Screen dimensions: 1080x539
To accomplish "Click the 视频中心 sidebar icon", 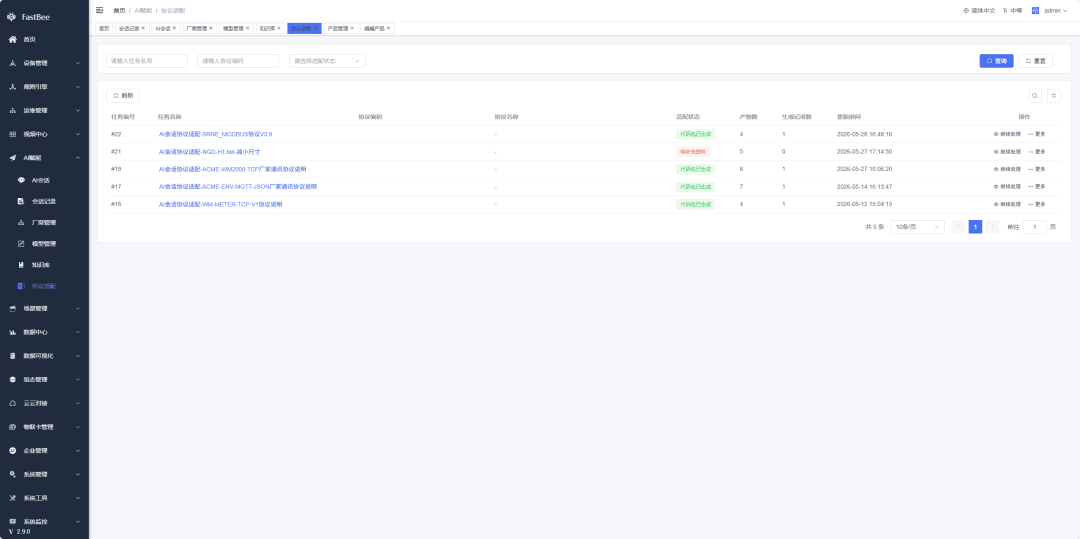I will pyautogui.click(x=12, y=134).
